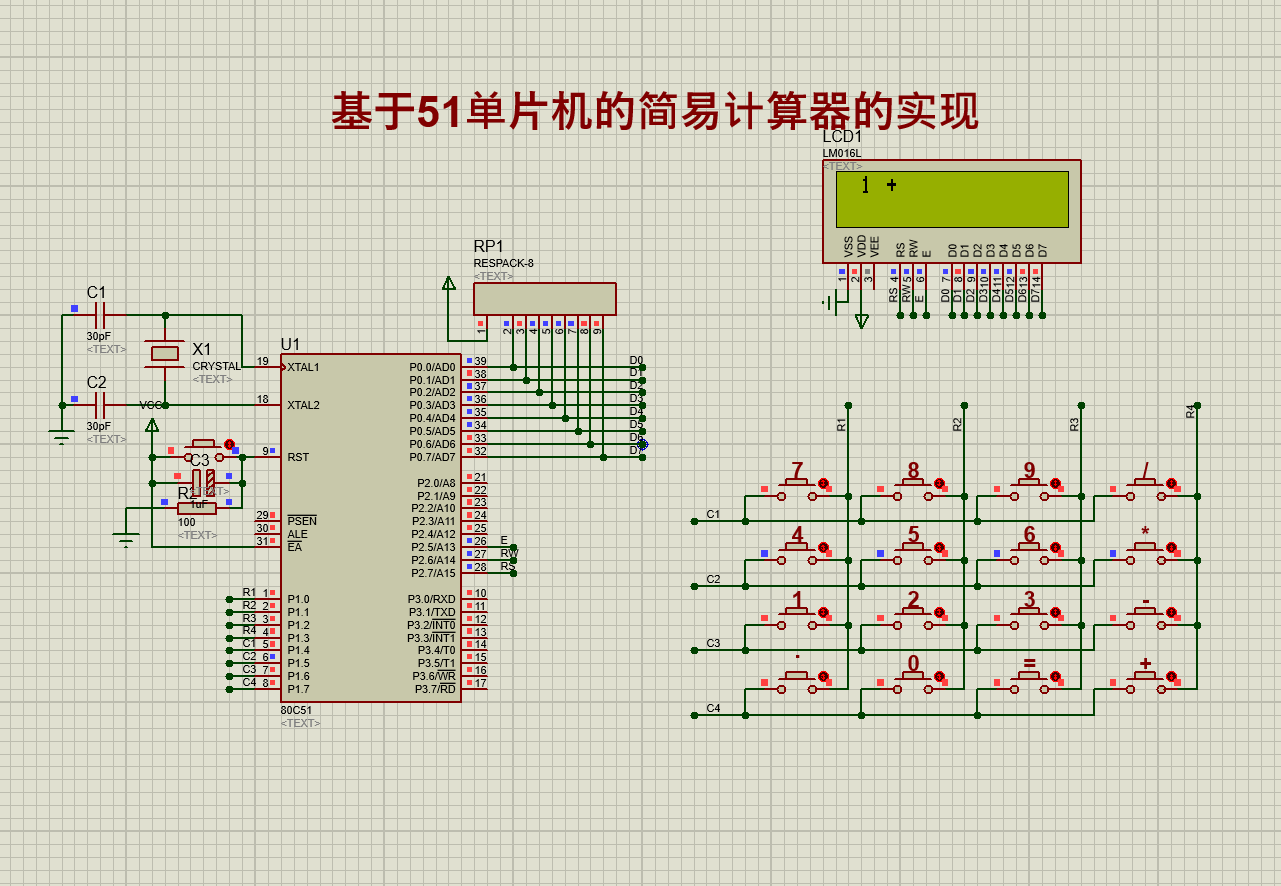The image size is (1281, 886).
Task: Select the ground symbol below C2
Action: tap(62, 435)
